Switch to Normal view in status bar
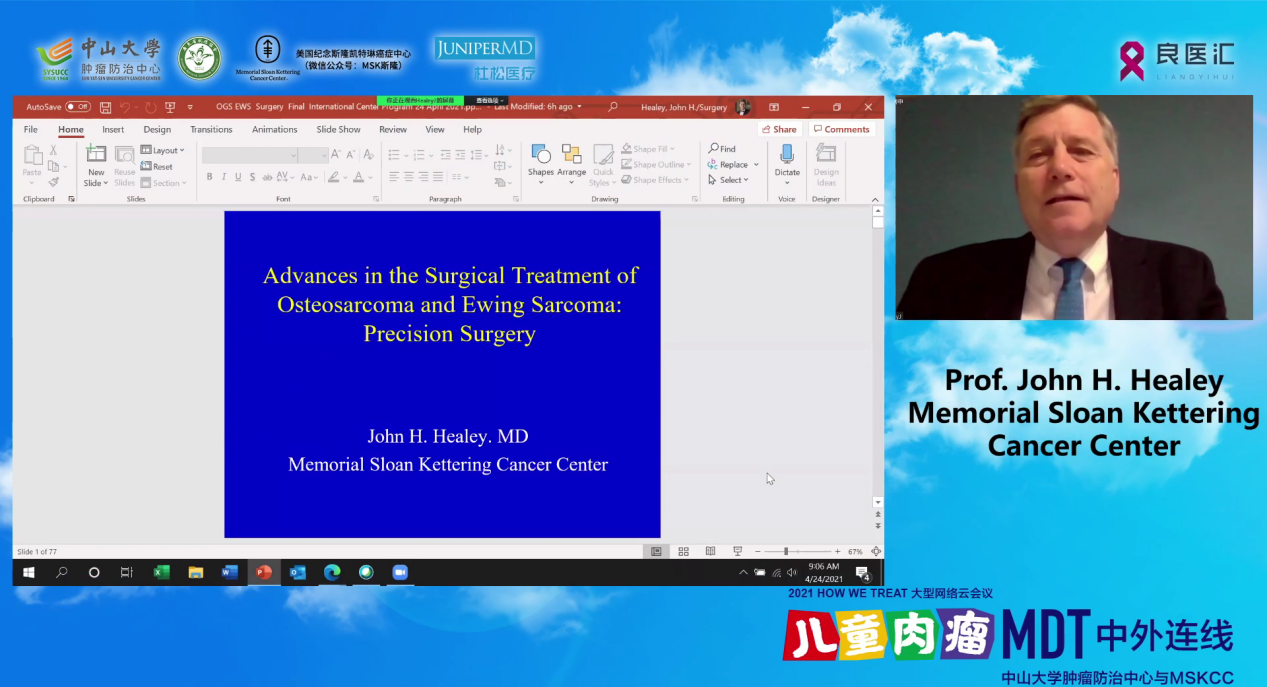 click(x=656, y=551)
